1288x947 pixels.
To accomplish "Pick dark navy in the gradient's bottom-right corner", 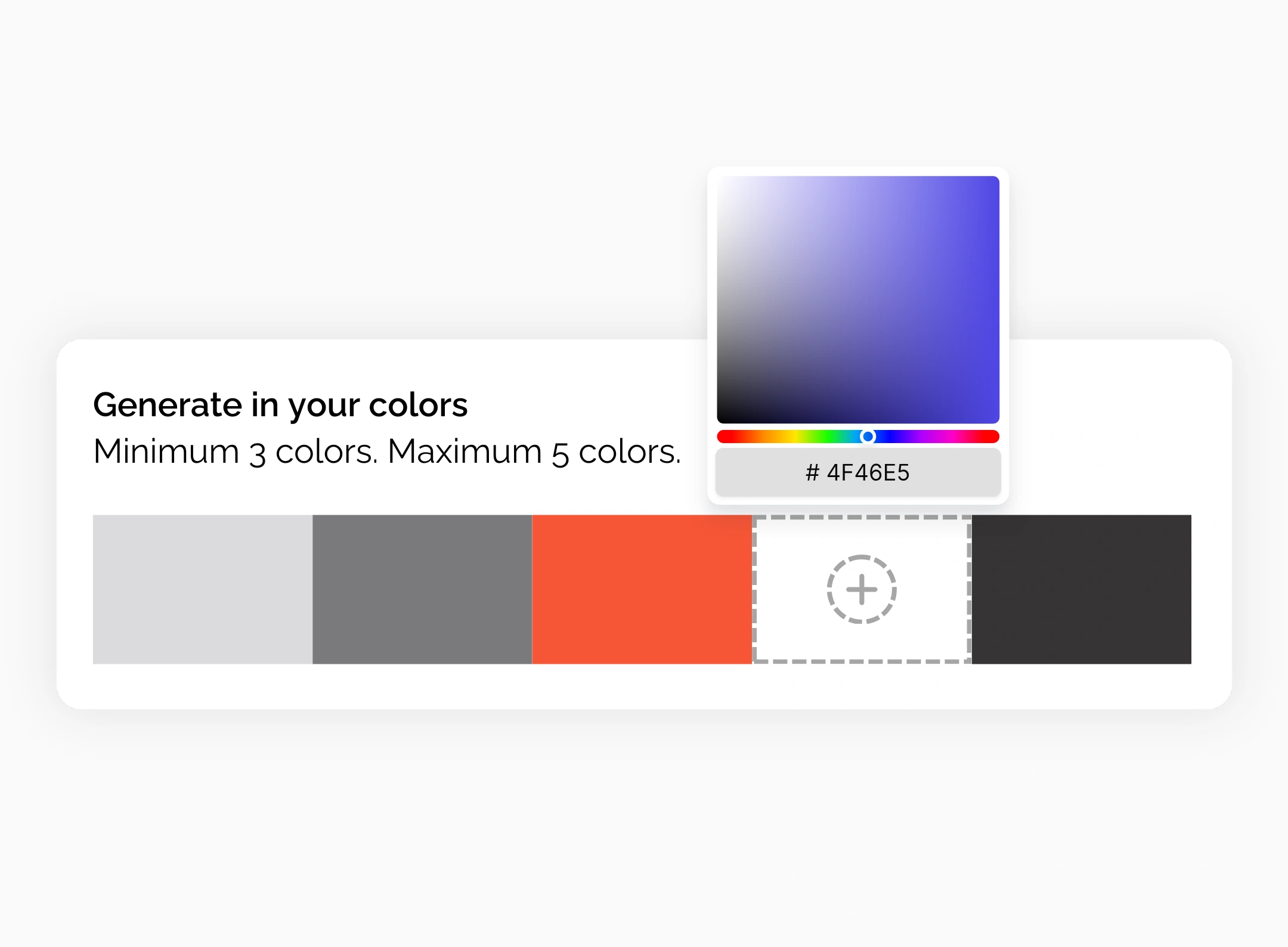I will [x=995, y=419].
